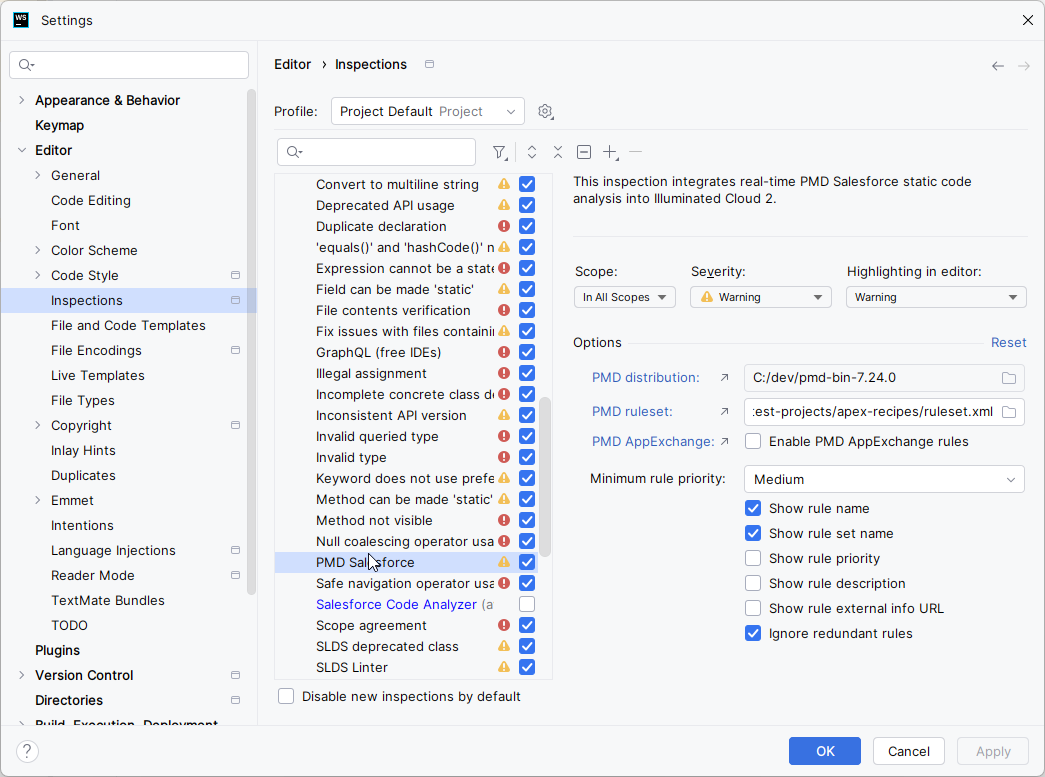Image resolution: width=1045 pixels, height=777 pixels.
Task: Click the Reset options link
Action: pyautogui.click(x=1008, y=343)
